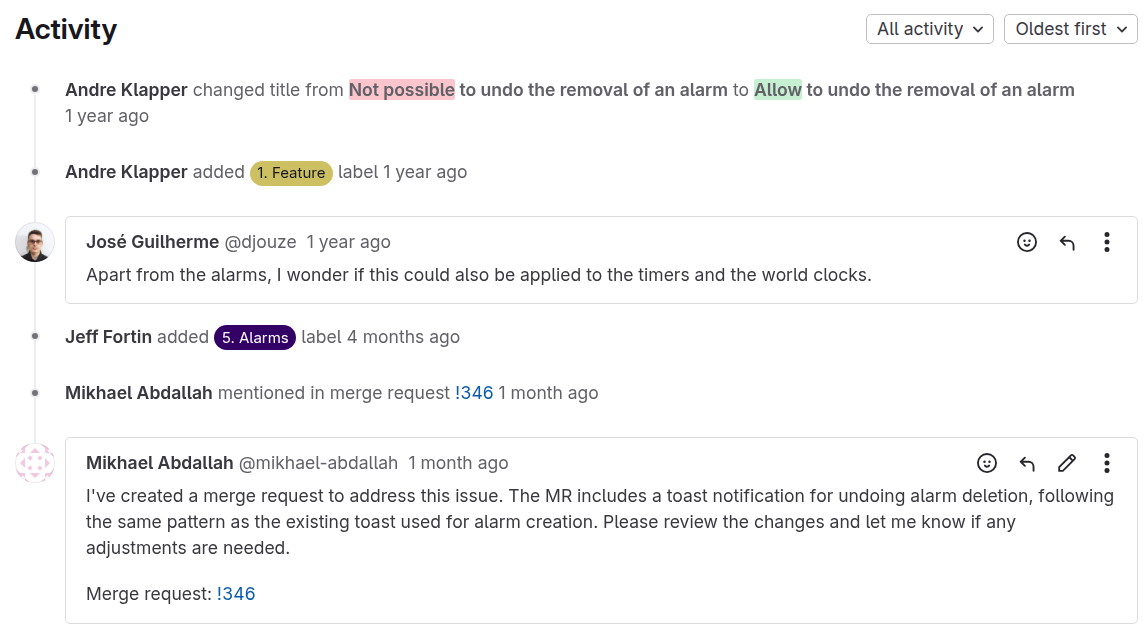This screenshot has height=637, width=1146.
Task: Click Jeff Fortin's name in label event
Action: [108, 337]
